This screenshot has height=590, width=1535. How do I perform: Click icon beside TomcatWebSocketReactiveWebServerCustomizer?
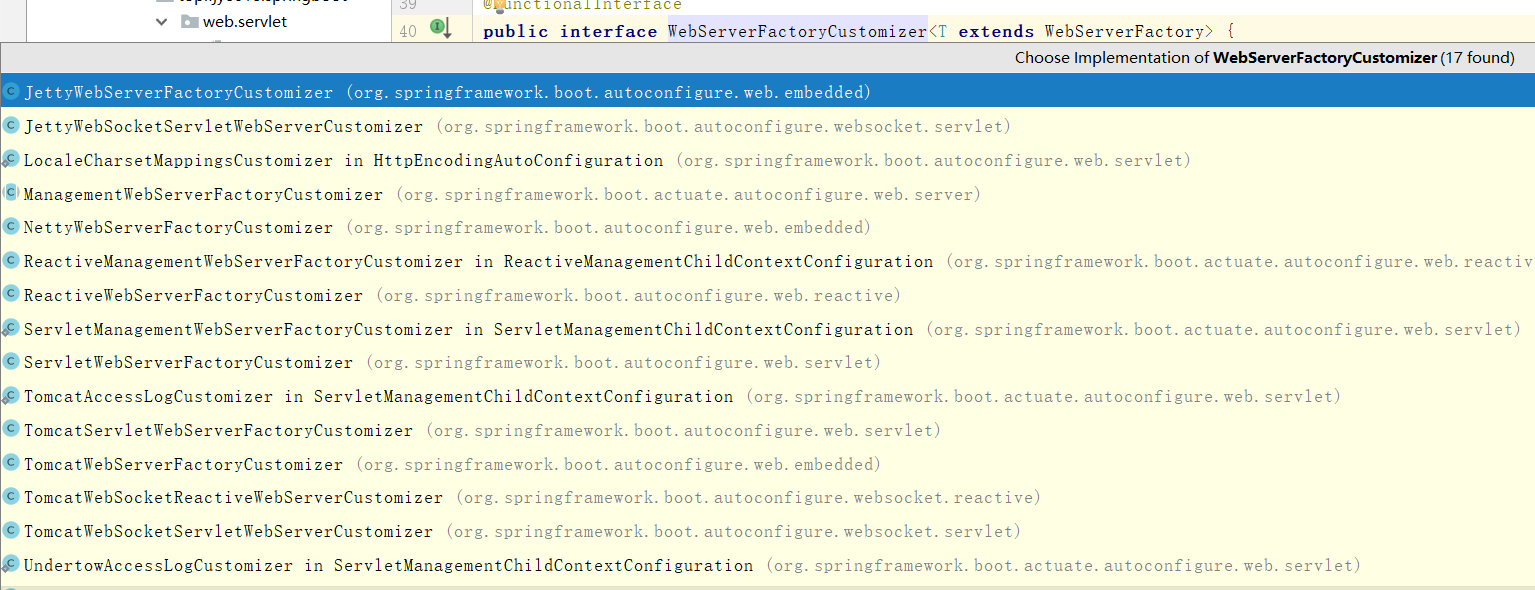(x=11, y=498)
